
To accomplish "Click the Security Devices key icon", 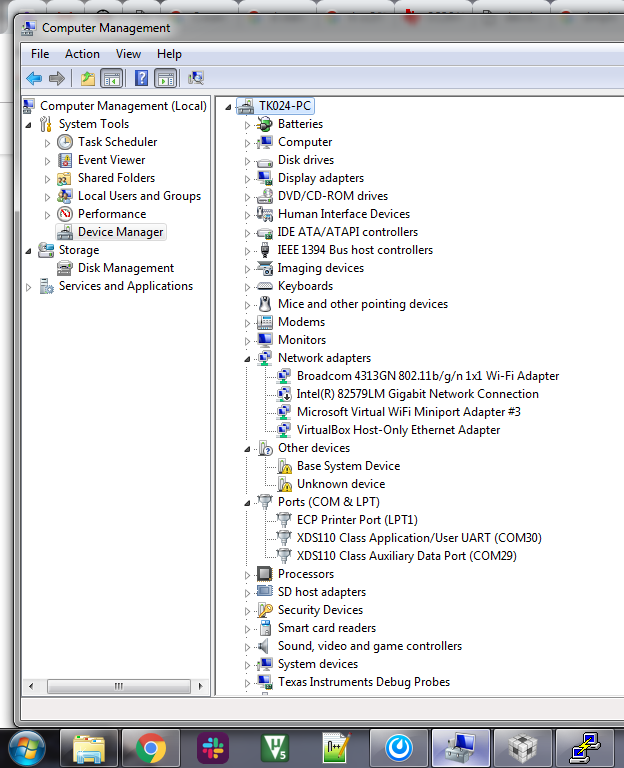I will click(264, 610).
